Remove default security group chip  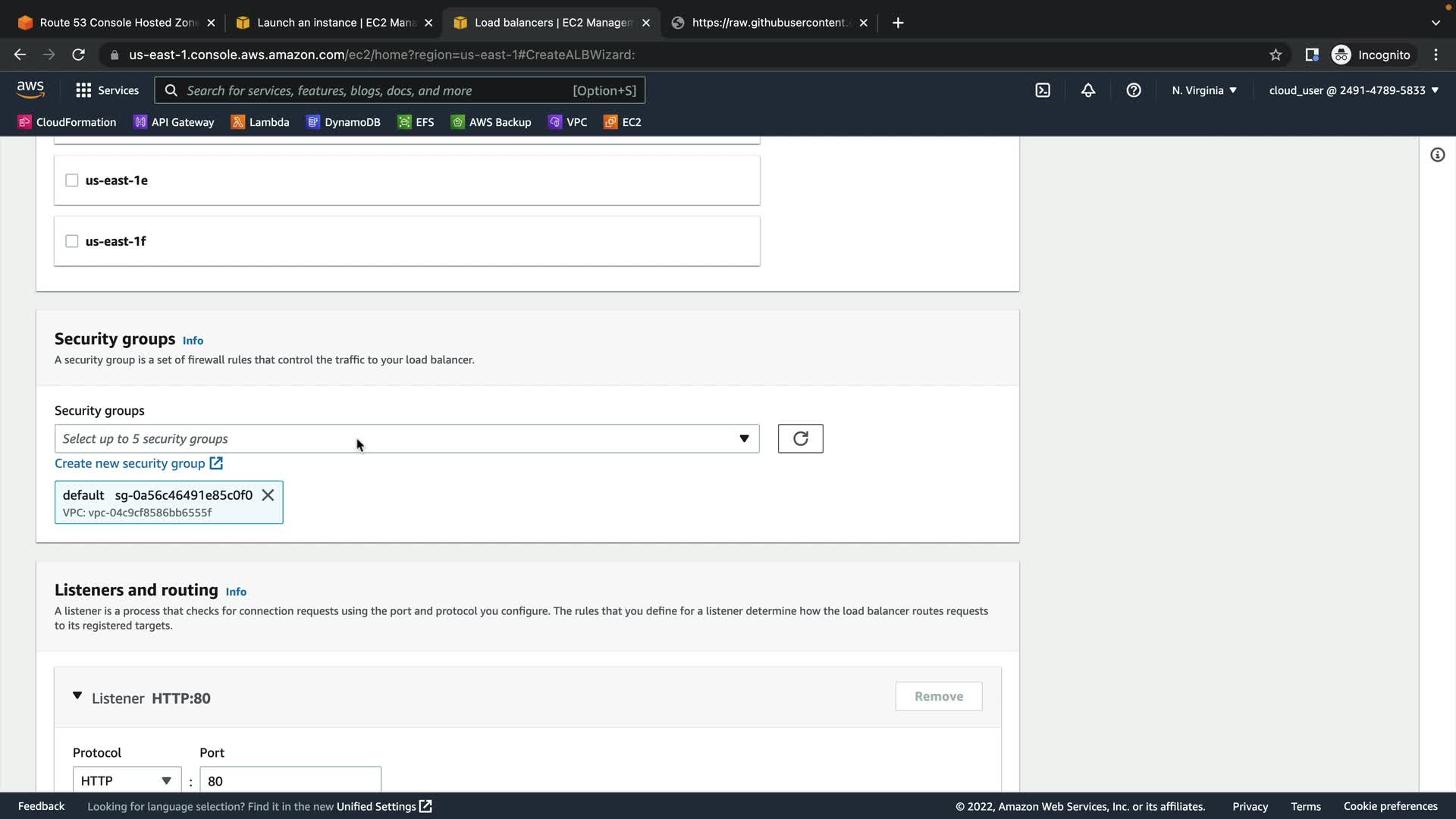tap(268, 495)
